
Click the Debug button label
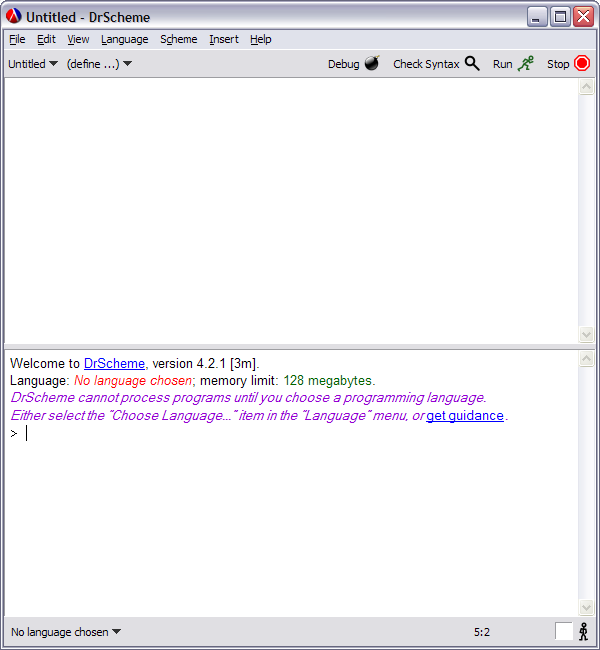point(343,64)
